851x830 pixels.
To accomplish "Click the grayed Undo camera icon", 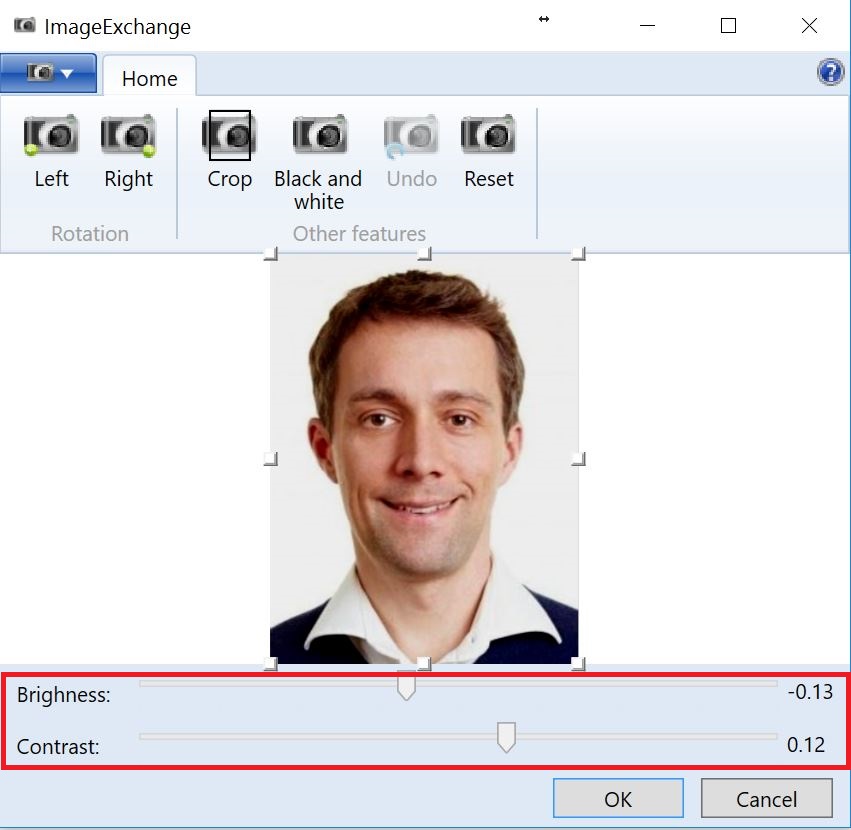I will click(x=411, y=135).
